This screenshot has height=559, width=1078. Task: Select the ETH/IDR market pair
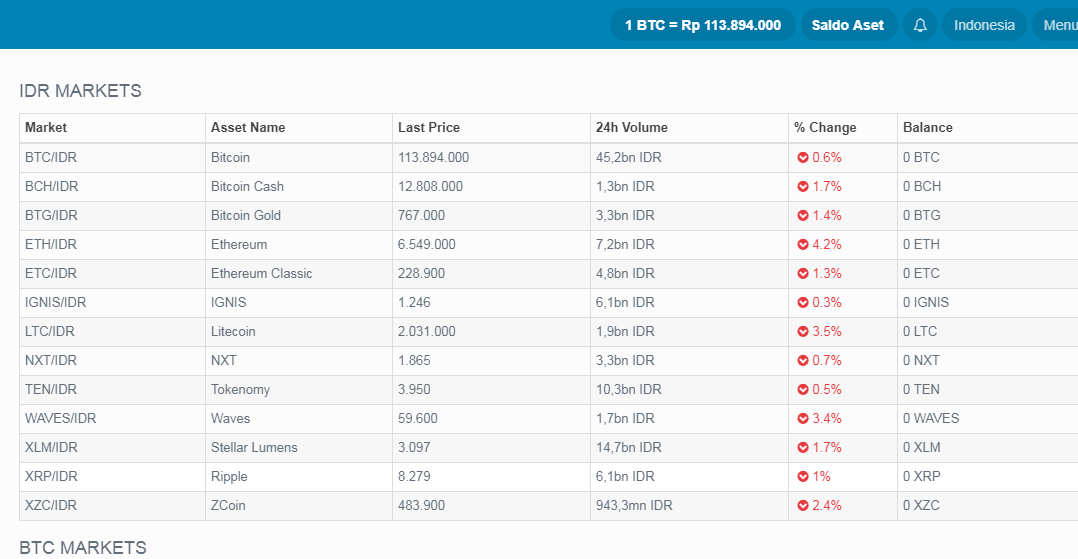pyautogui.click(x=50, y=245)
